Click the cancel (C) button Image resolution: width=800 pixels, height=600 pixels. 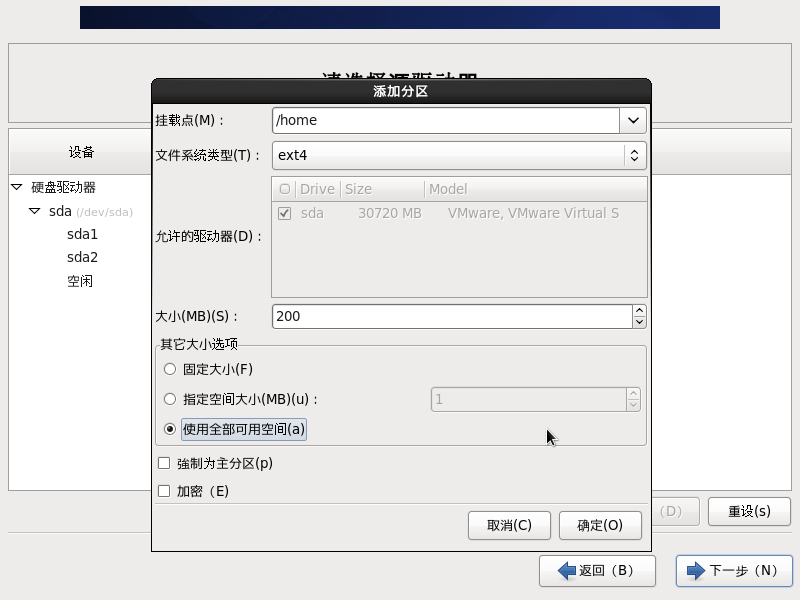coord(509,526)
